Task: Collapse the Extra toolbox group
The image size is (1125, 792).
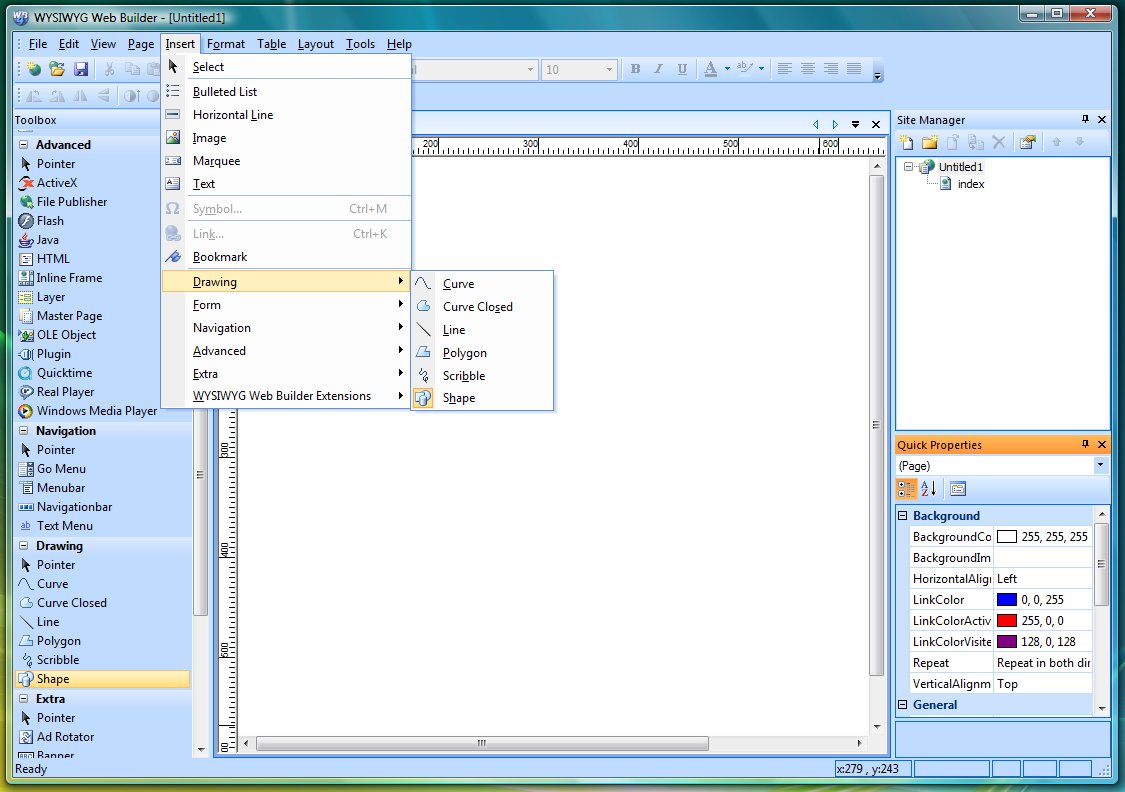Action: point(24,698)
